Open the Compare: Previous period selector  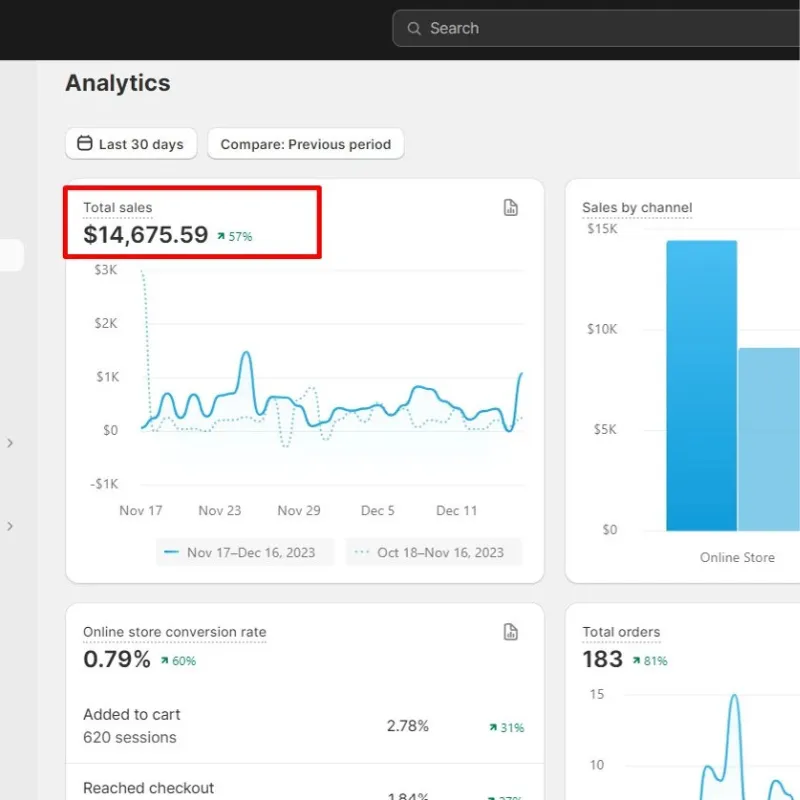[306, 144]
